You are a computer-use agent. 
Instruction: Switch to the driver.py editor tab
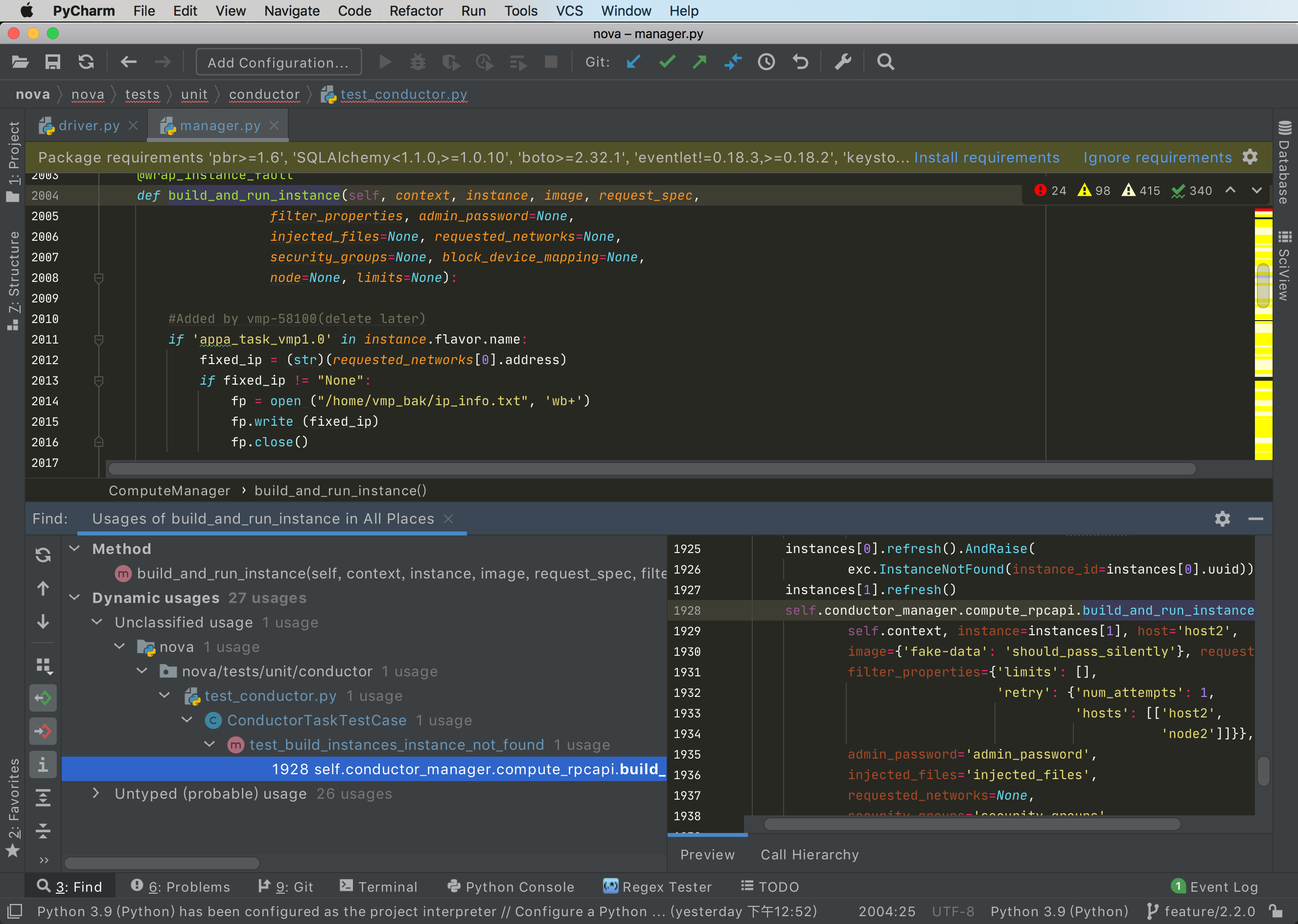click(x=90, y=126)
